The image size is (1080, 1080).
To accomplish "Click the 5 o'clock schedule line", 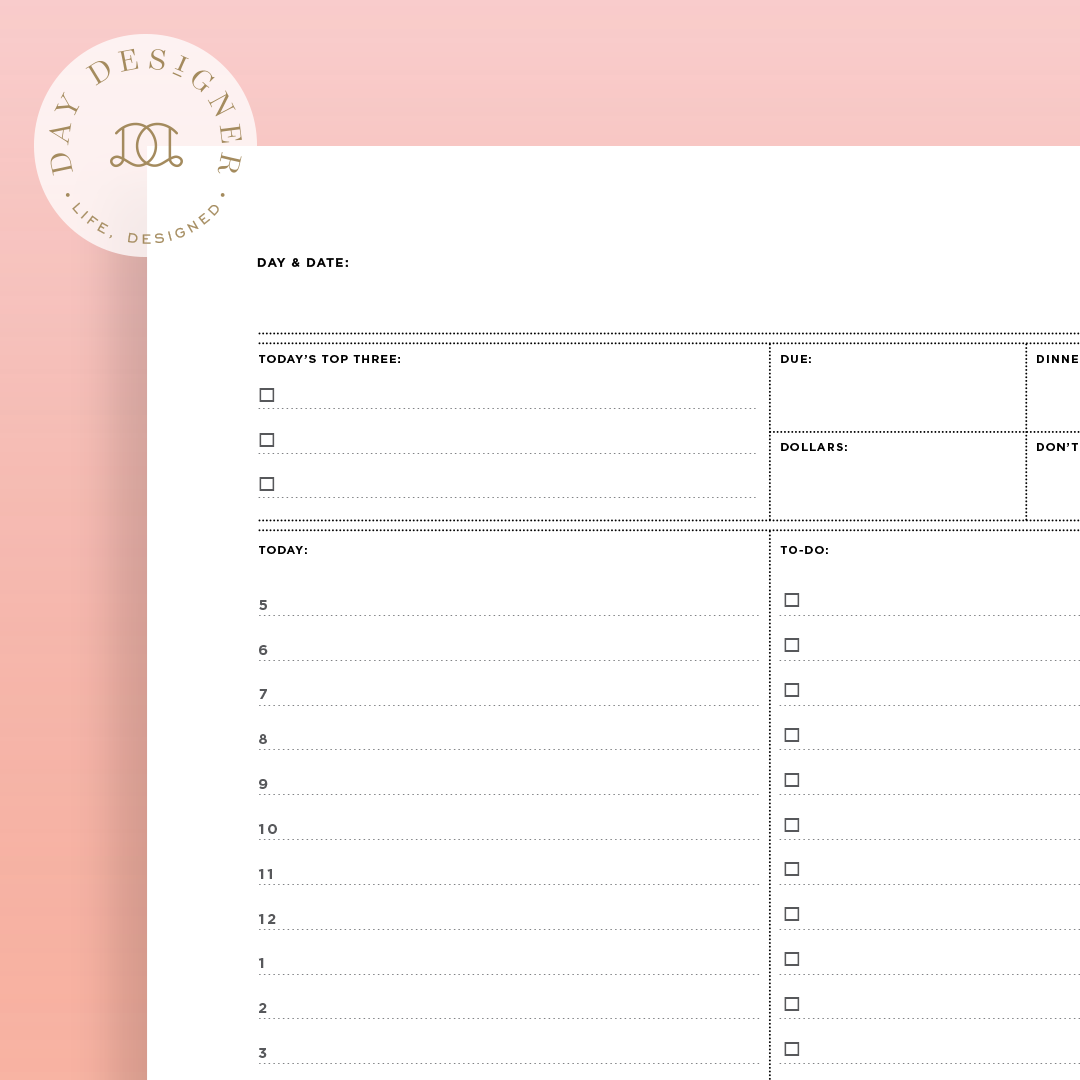I will point(510,604).
